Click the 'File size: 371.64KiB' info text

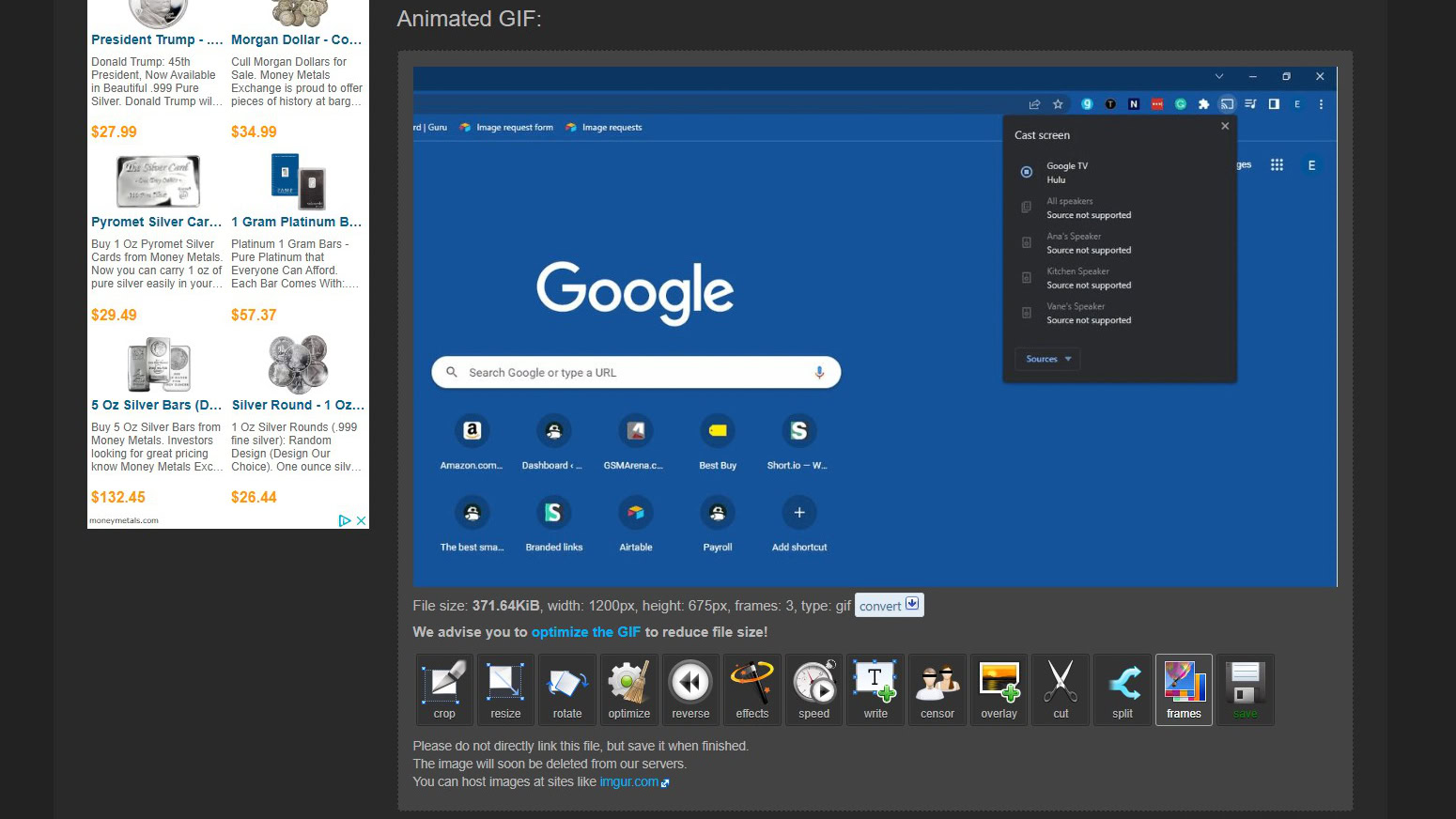click(x=631, y=606)
